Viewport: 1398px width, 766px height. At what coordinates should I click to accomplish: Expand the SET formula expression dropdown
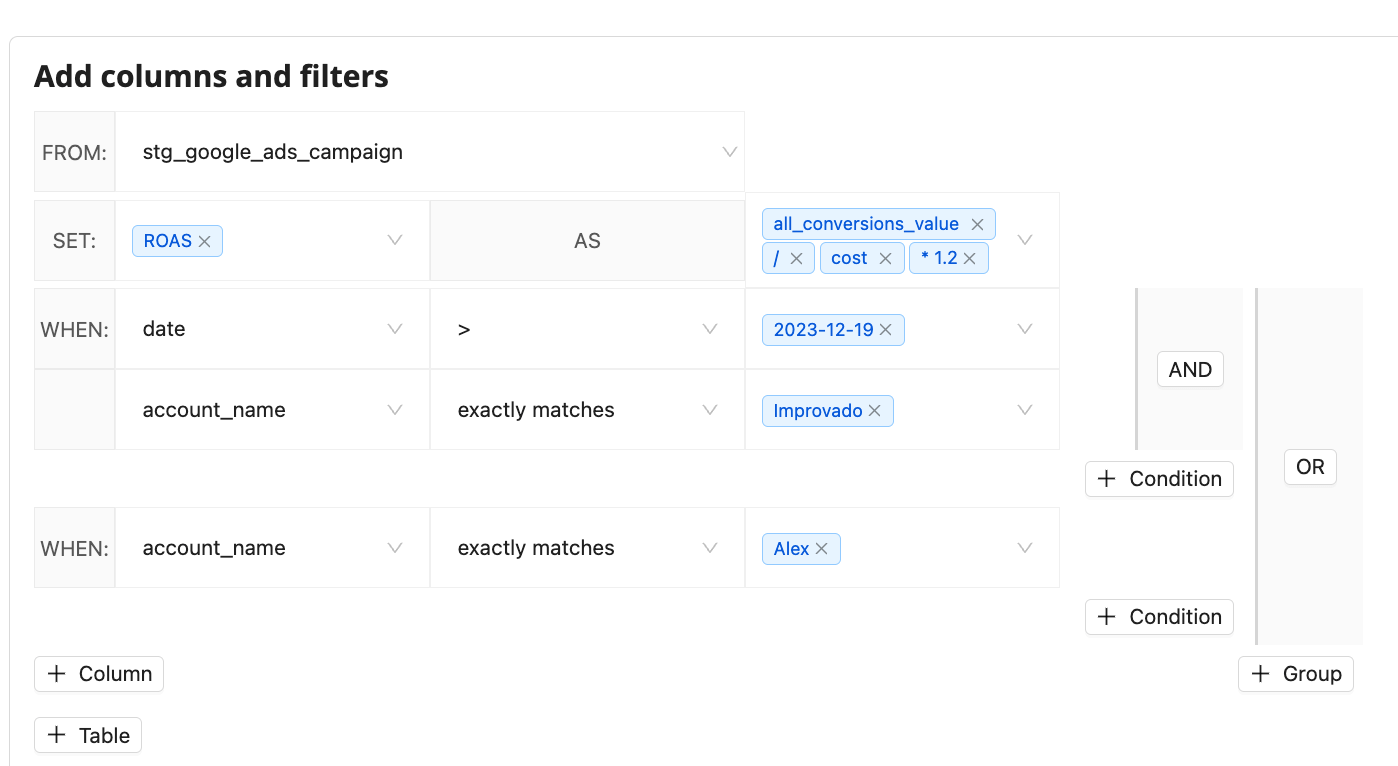1025,241
